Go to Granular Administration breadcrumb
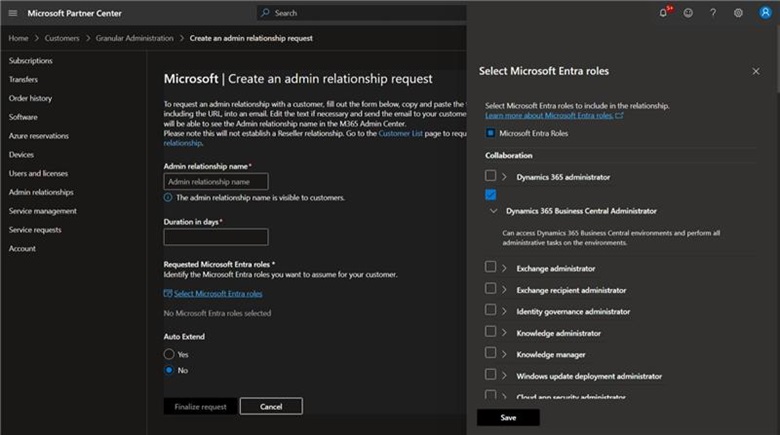The image size is (780, 435). (x=134, y=38)
